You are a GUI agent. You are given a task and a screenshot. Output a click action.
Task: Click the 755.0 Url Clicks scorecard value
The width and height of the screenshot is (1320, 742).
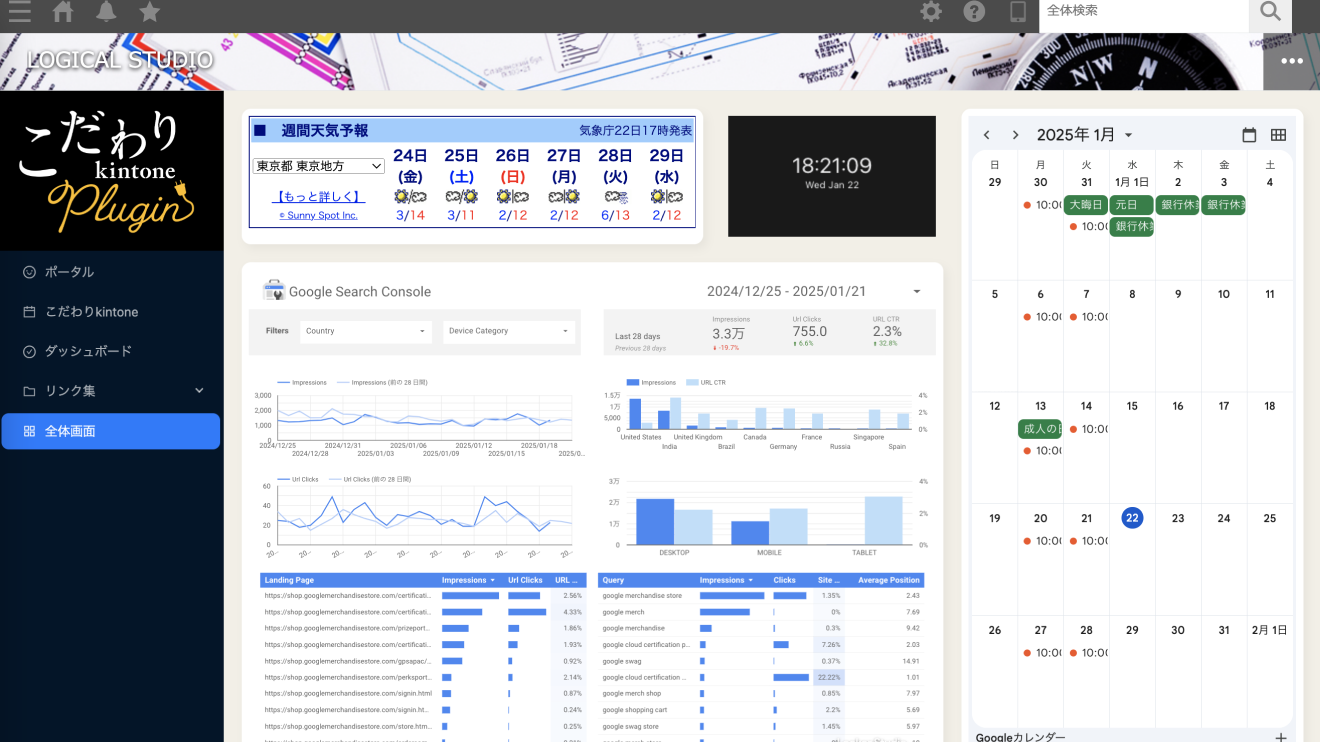point(809,332)
